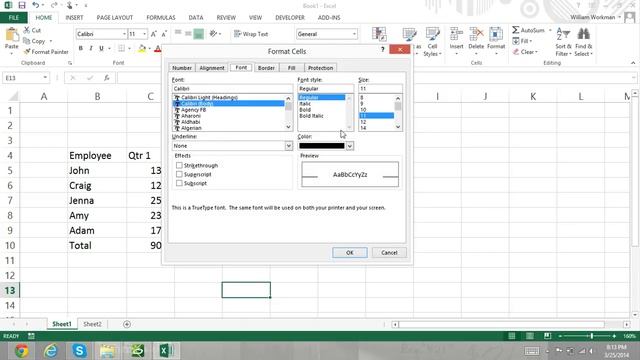Click the Orientation text angle icon

tap(213, 34)
